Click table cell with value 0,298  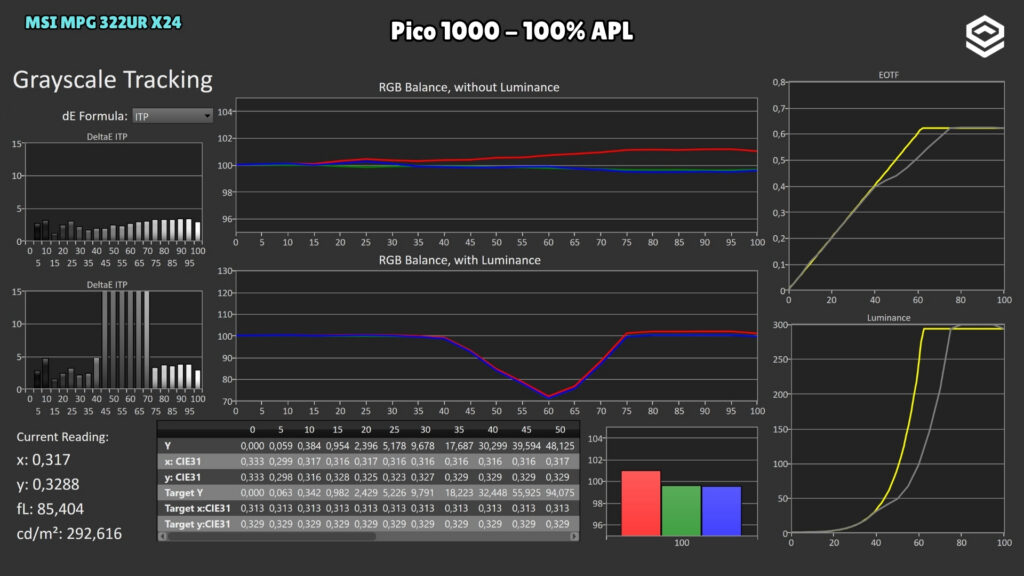(281, 477)
